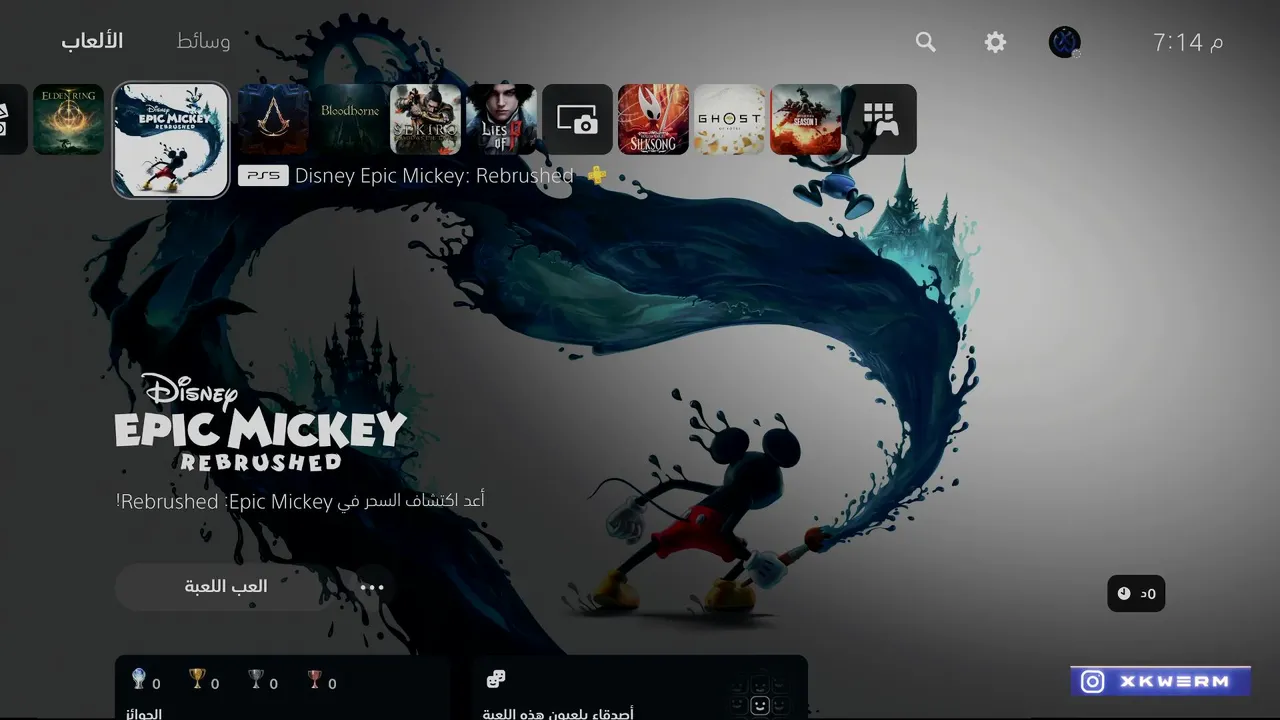Open the Elden Ring game tile
This screenshot has height=720, width=1280.
(69, 119)
